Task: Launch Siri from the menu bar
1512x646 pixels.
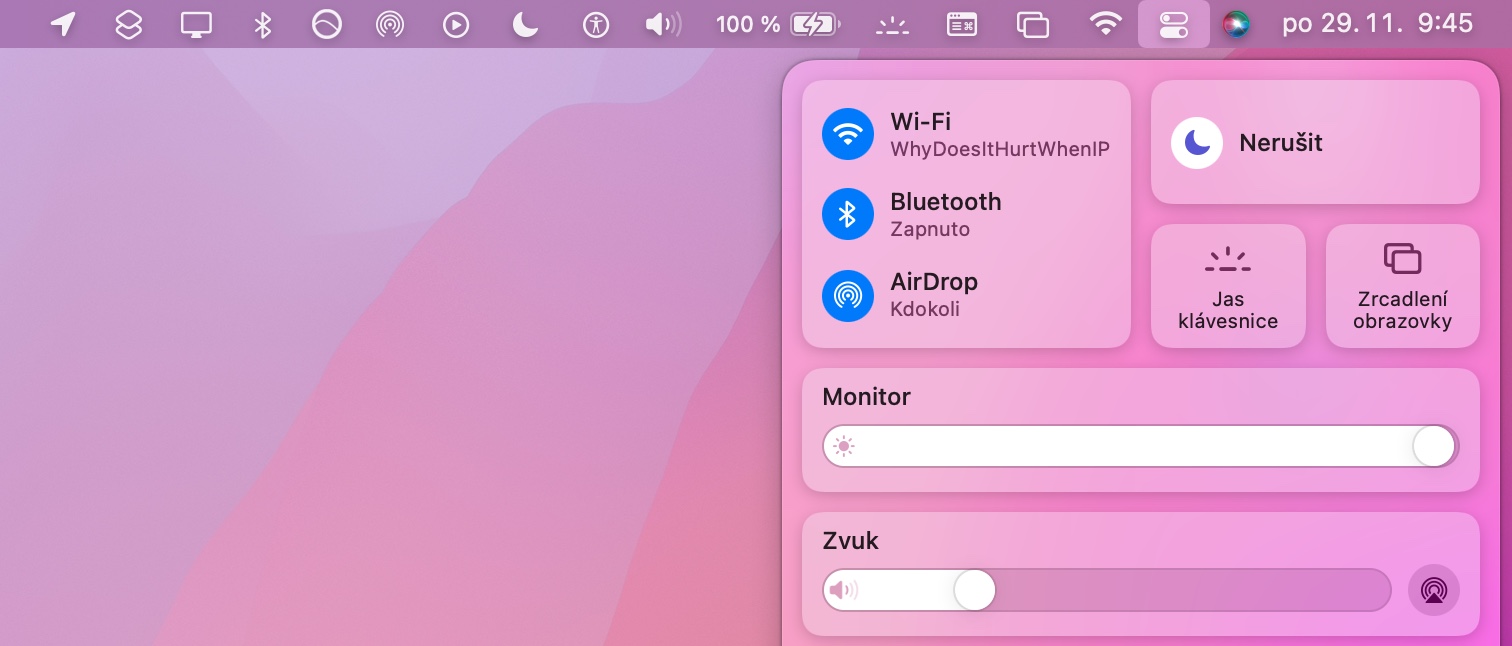Action: 1236,24
